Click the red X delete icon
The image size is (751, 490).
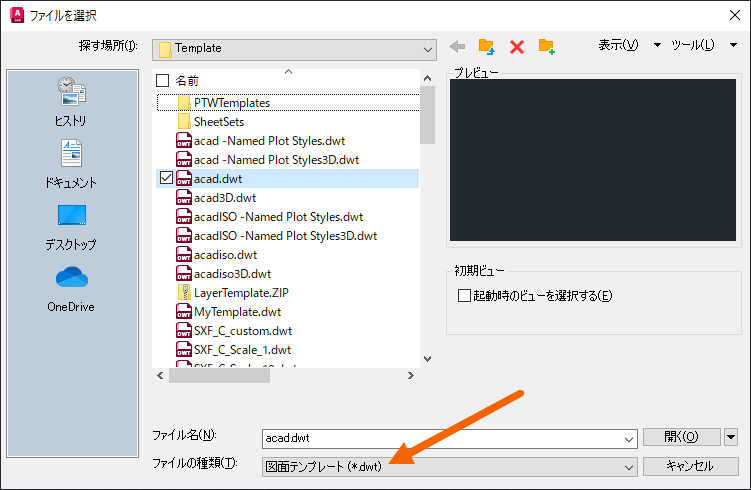tap(517, 47)
